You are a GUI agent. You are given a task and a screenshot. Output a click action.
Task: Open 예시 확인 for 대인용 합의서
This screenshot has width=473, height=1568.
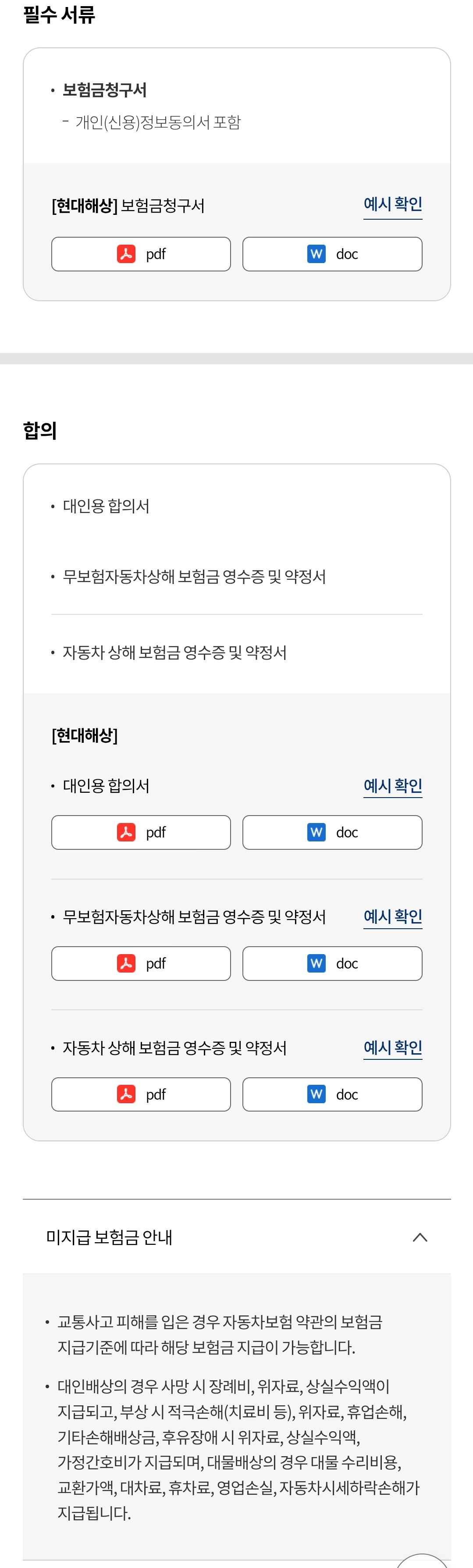tap(393, 786)
